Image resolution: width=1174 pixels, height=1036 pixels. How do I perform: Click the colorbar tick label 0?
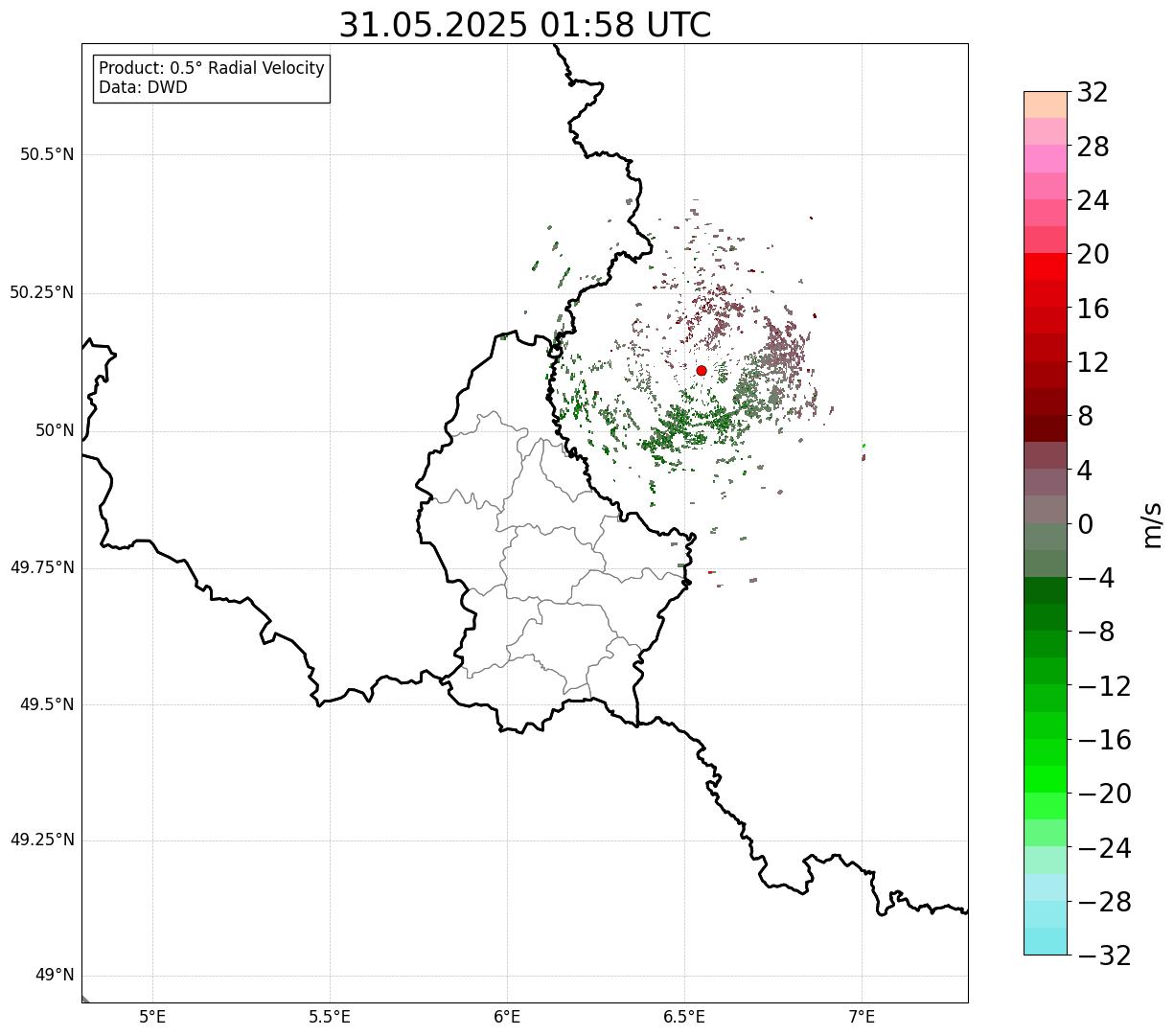[1085, 524]
